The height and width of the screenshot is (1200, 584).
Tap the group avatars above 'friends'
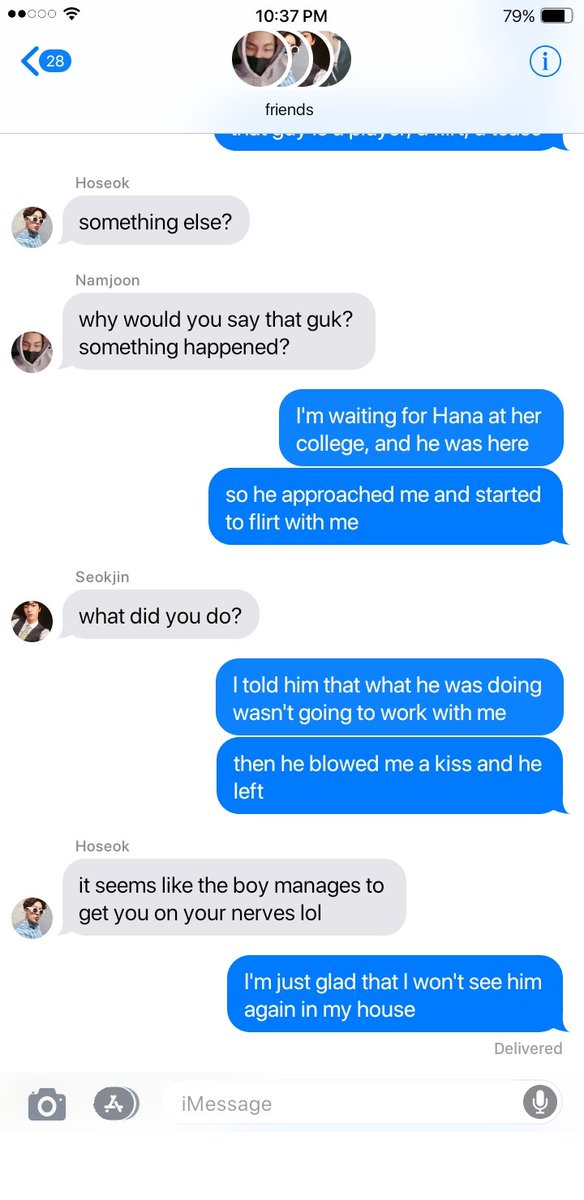pyautogui.click(x=291, y=60)
